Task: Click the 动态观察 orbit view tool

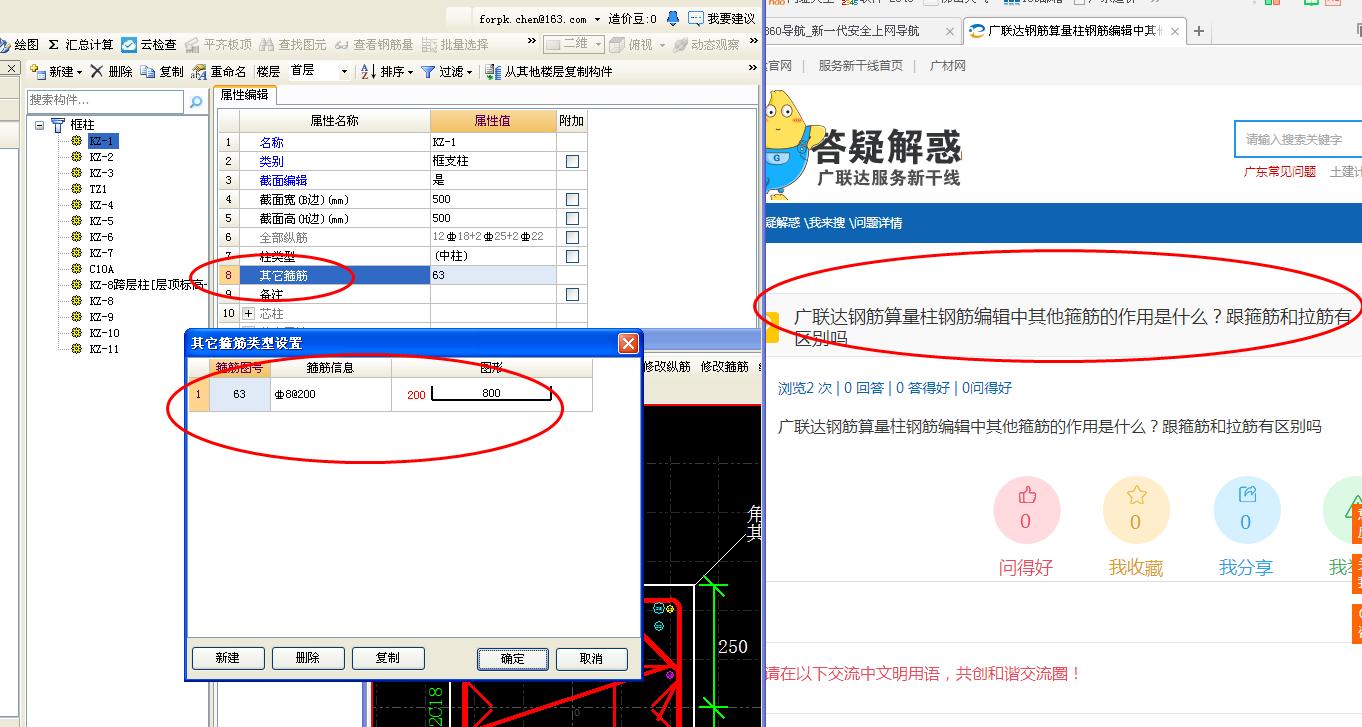Action: [x=707, y=45]
